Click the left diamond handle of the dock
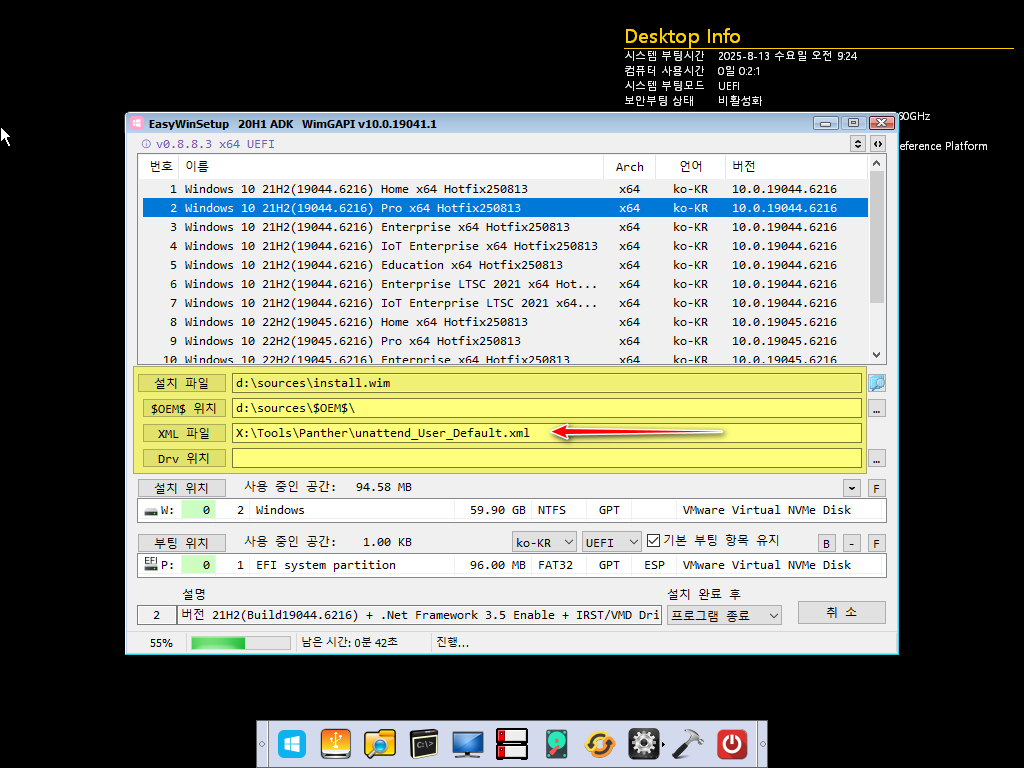This screenshot has height=768, width=1024. coord(262,744)
